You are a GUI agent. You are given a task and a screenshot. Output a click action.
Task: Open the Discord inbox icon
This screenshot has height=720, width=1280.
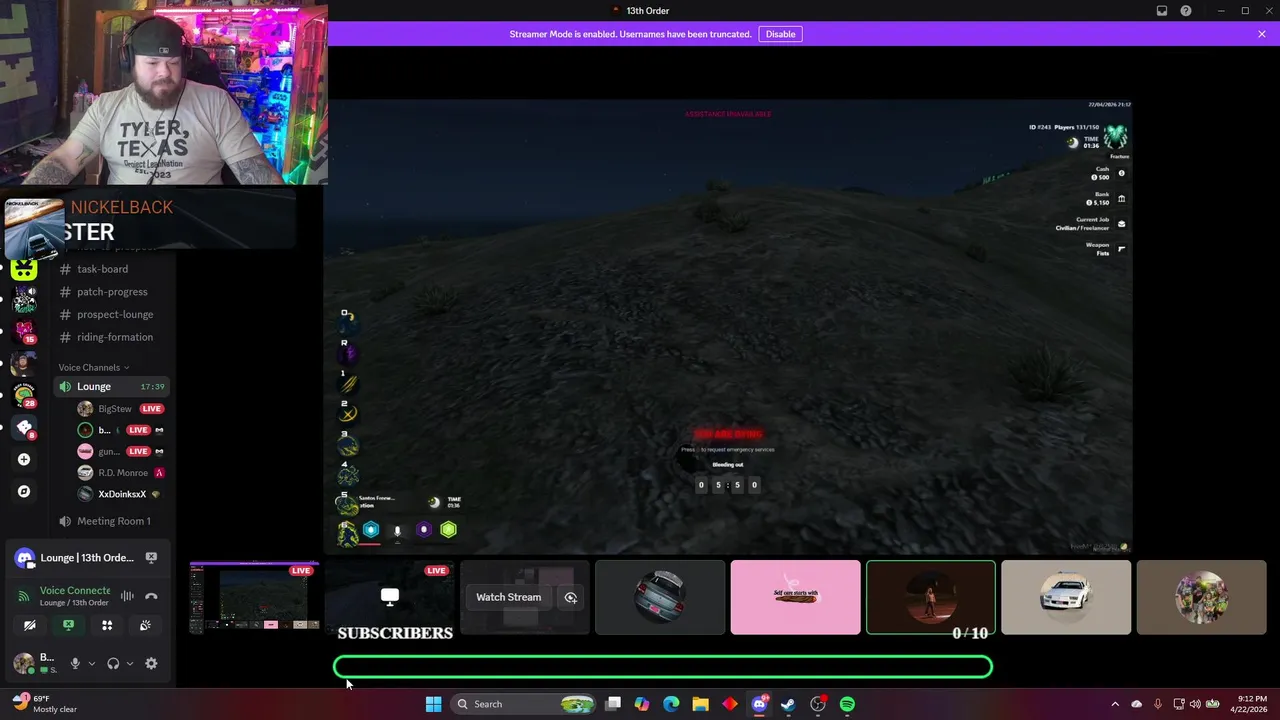pos(1162,11)
